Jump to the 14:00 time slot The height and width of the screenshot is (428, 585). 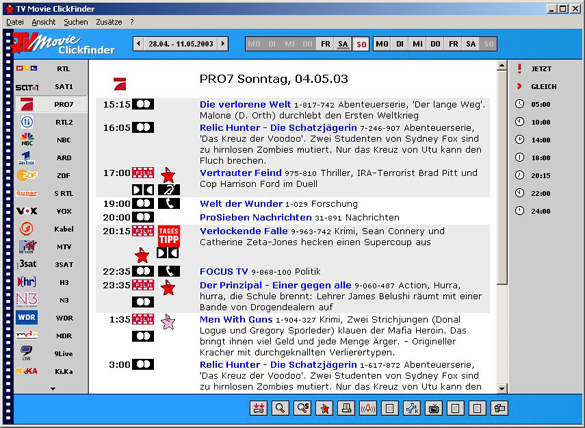(533, 140)
